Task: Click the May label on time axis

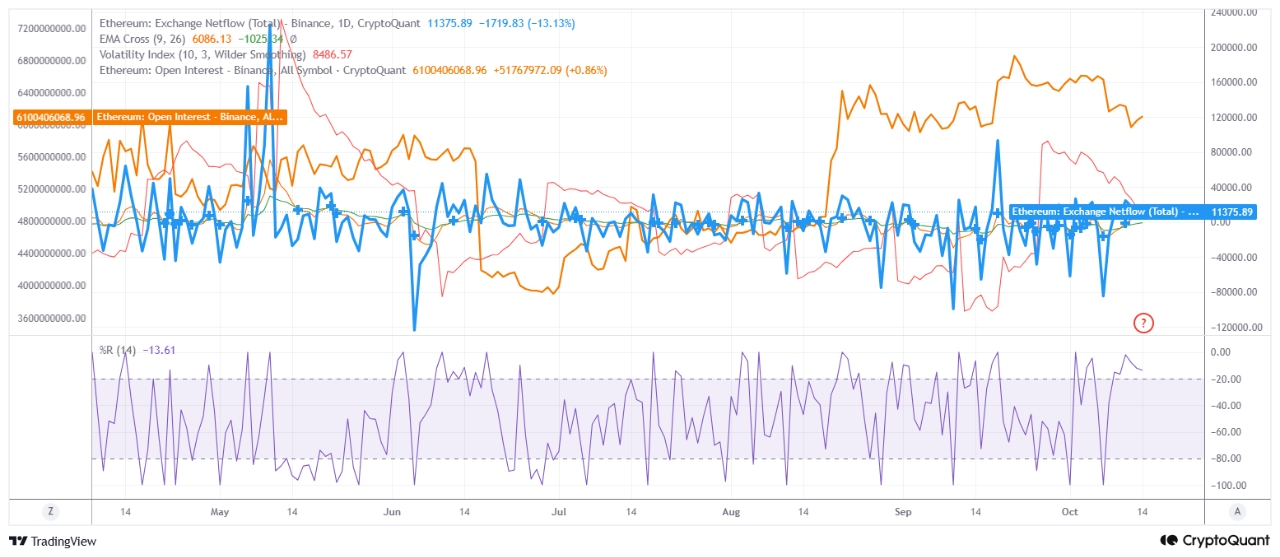Action: pyautogui.click(x=221, y=512)
